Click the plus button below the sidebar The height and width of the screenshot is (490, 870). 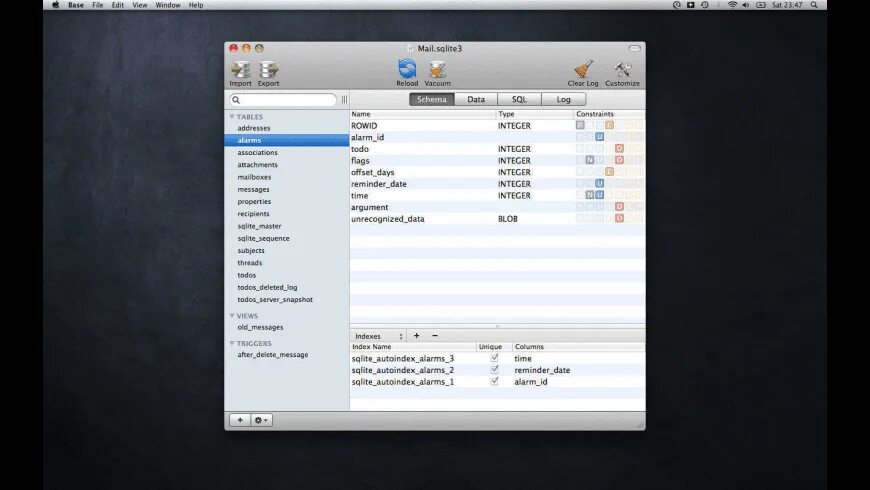pyautogui.click(x=240, y=420)
